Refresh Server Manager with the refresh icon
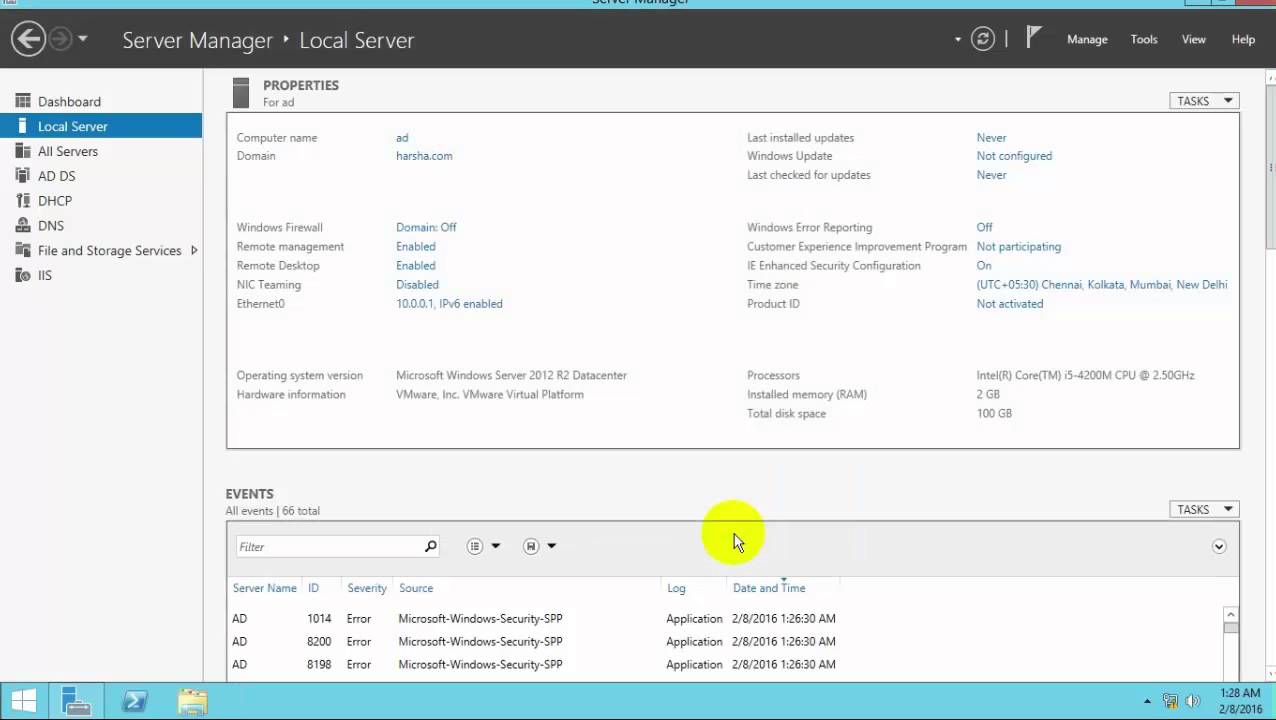Viewport: 1276px width, 720px height. pyautogui.click(x=983, y=39)
